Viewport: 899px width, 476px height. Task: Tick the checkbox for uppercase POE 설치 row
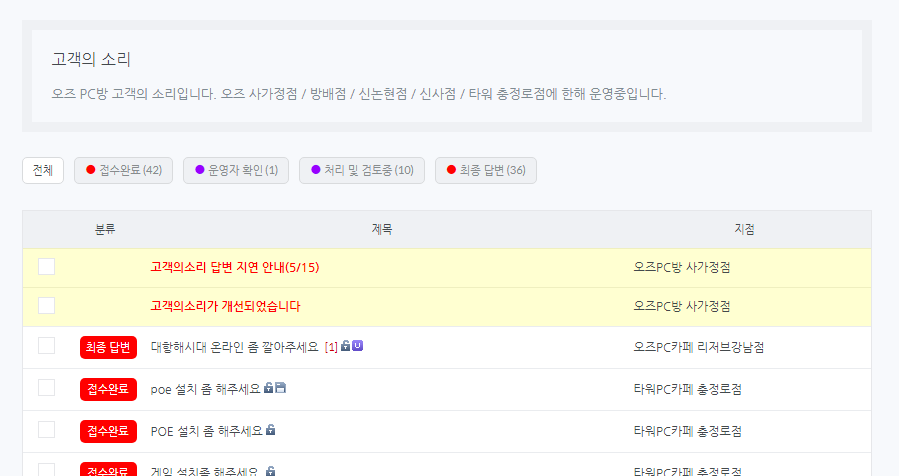[46, 430]
